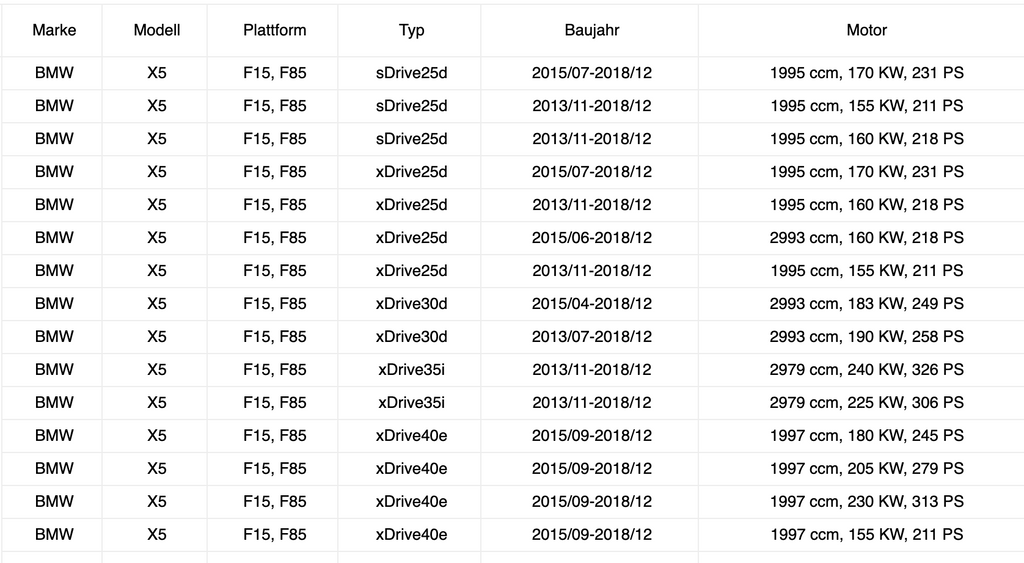
Task: Select the Plattform column header
Action: pos(274,30)
